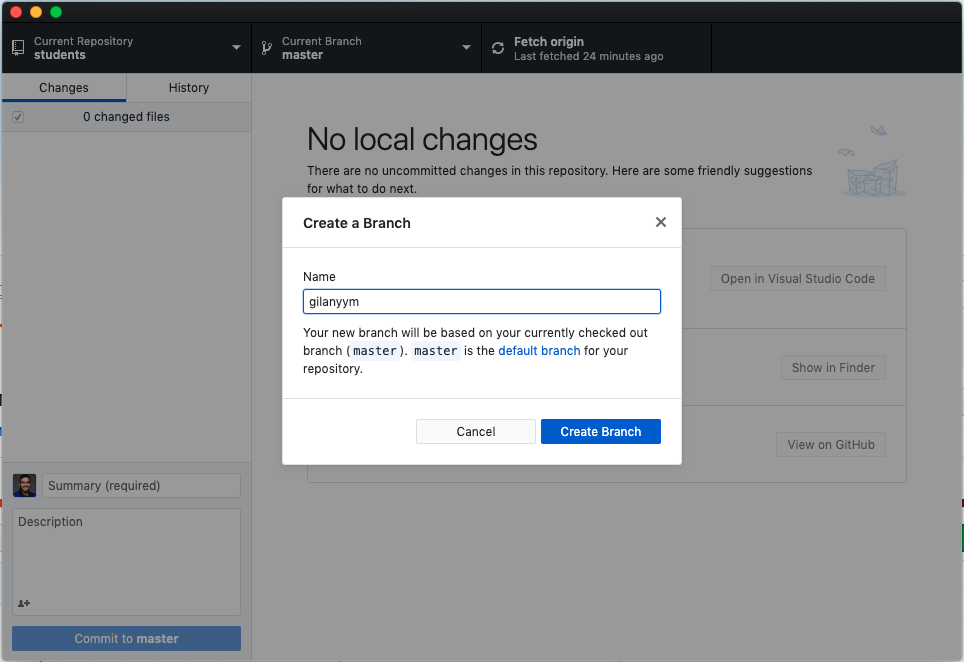Click the branch fork icon

click(x=267, y=47)
